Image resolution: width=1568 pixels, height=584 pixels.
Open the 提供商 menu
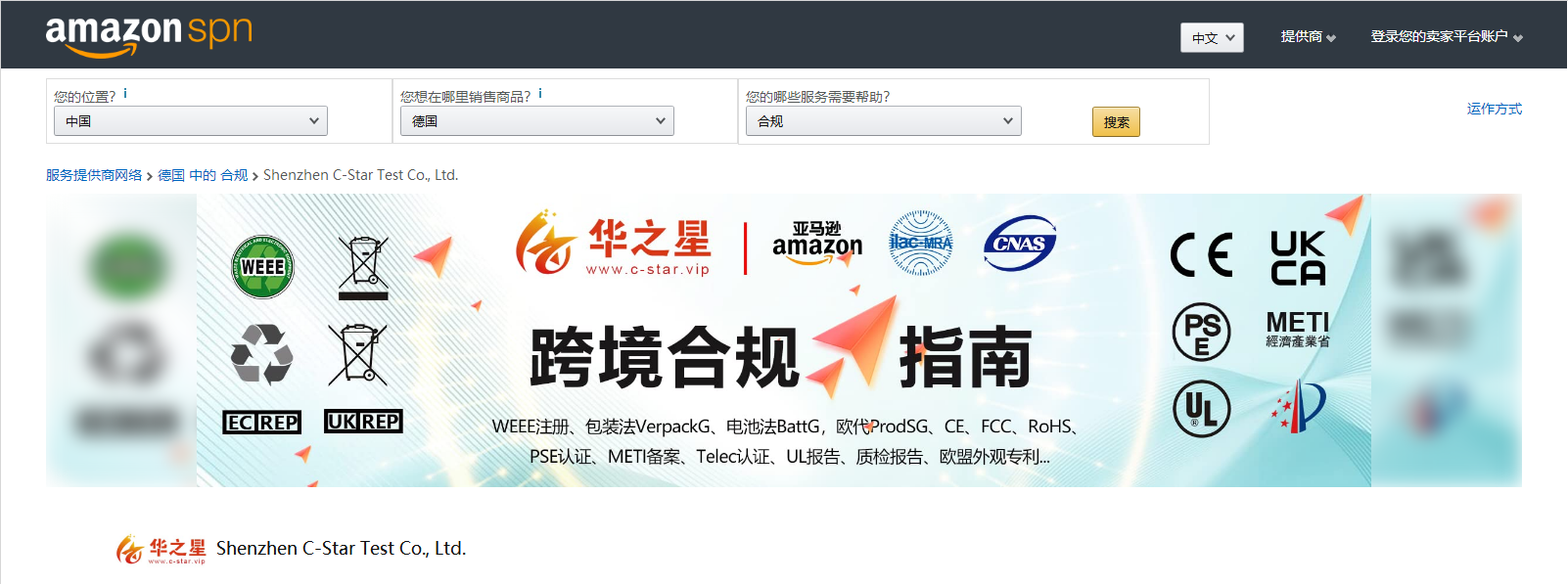click(x=1308, y=37)
